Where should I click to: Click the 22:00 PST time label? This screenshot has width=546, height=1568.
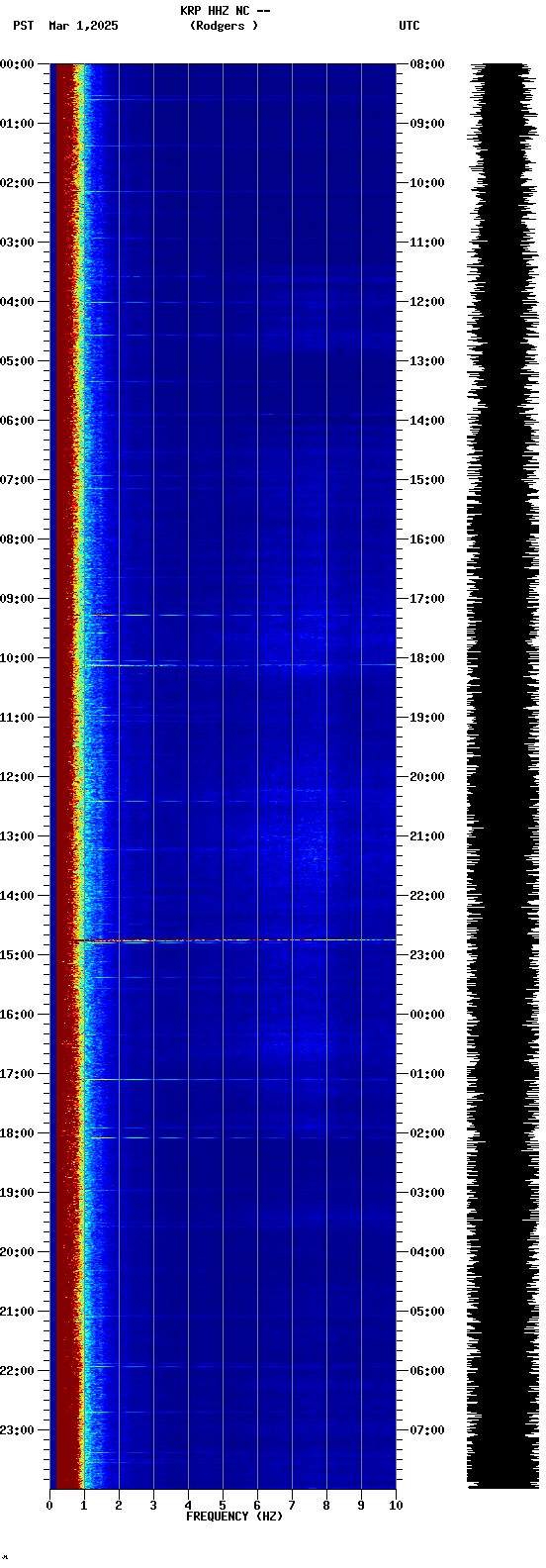(18, 1371)
